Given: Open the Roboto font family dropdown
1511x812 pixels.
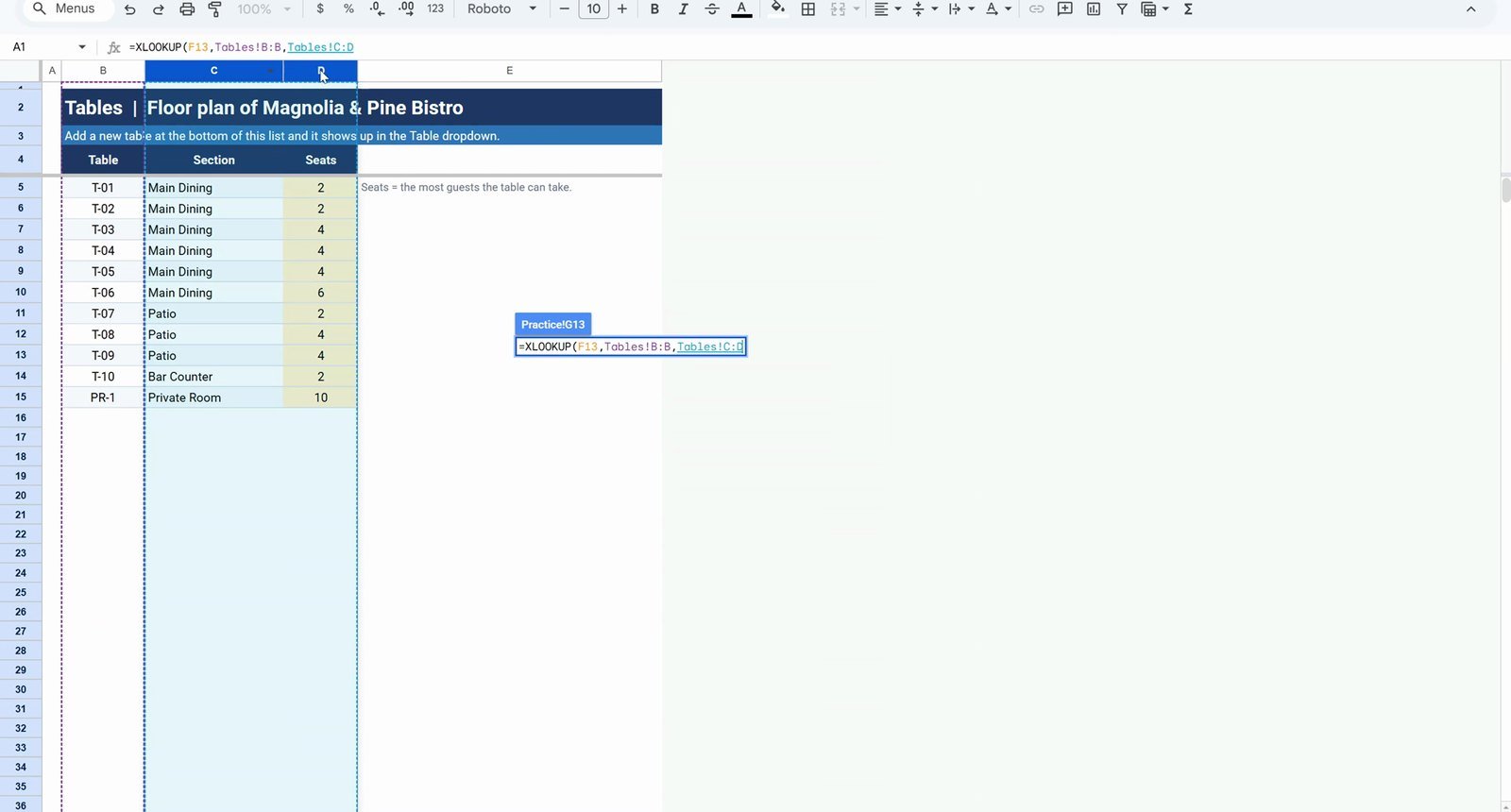Looking at the screenshot, I should pos(502,8).
